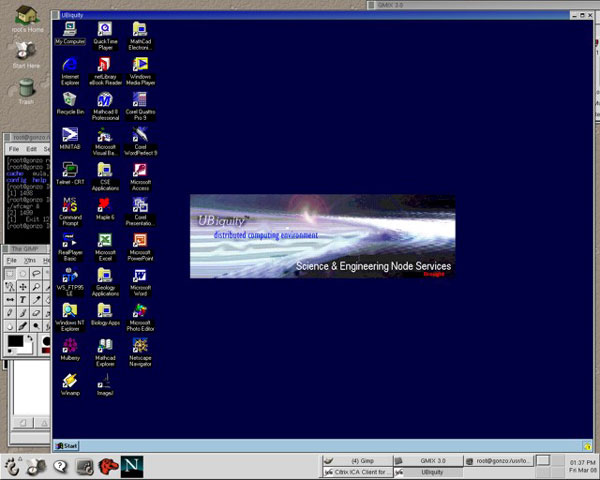Open Corel Presentations shortcut
The width and height of the screenshot is (600, 480).
(140, 212)
